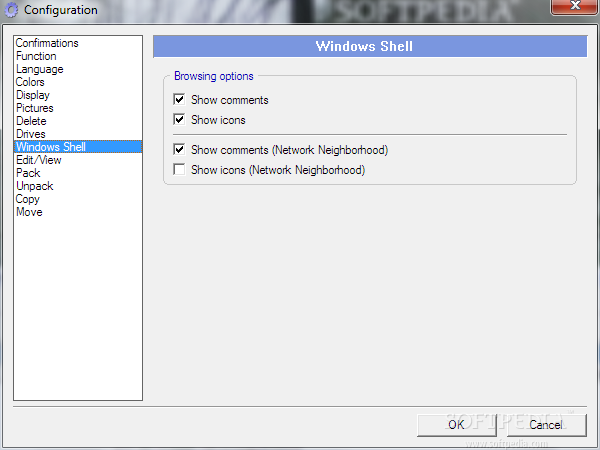Choose the Delete category
This screenshot has width=600, height=450.
pos(78,121)
